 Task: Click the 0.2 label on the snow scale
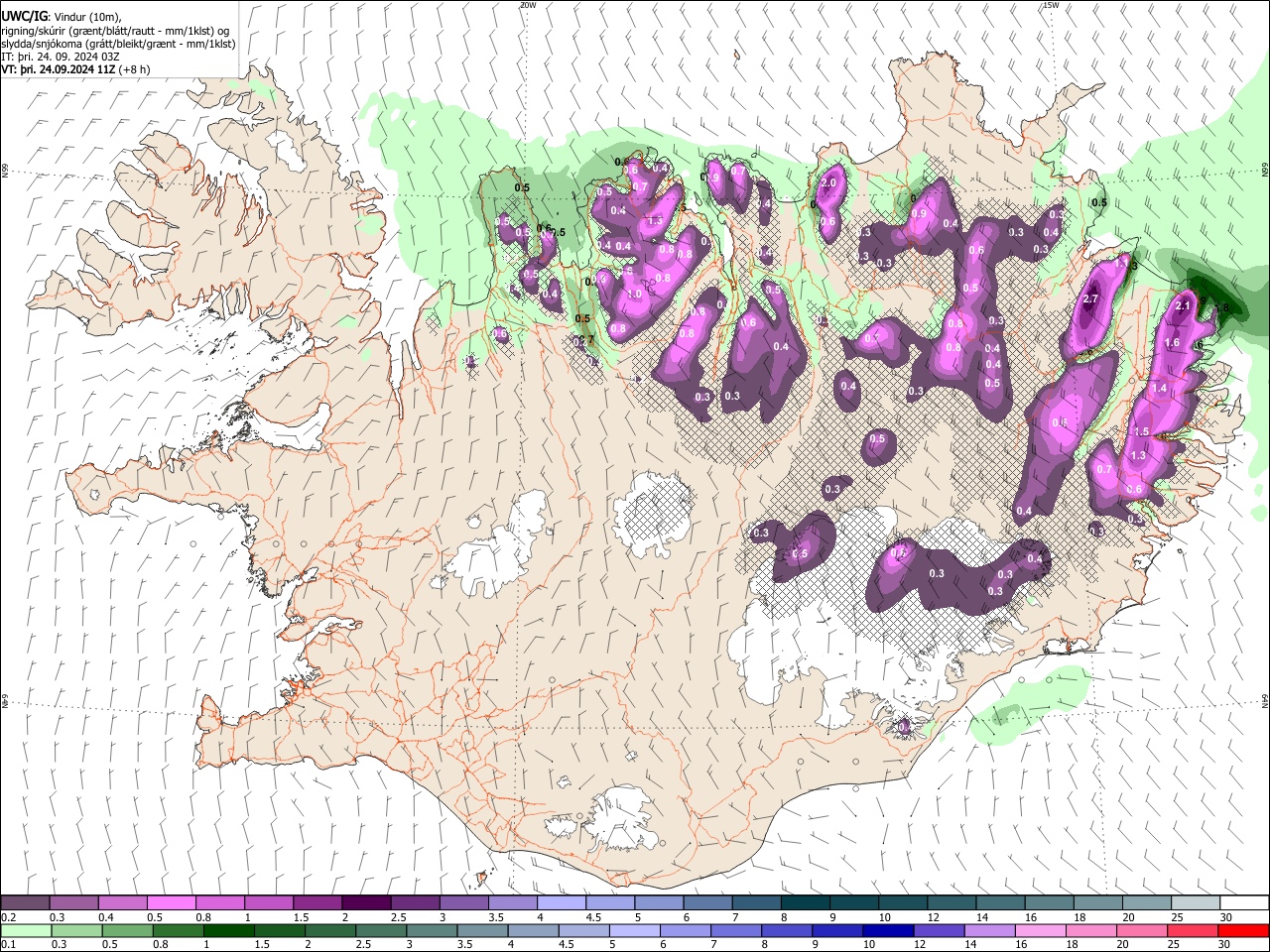(x=9, y=917)
